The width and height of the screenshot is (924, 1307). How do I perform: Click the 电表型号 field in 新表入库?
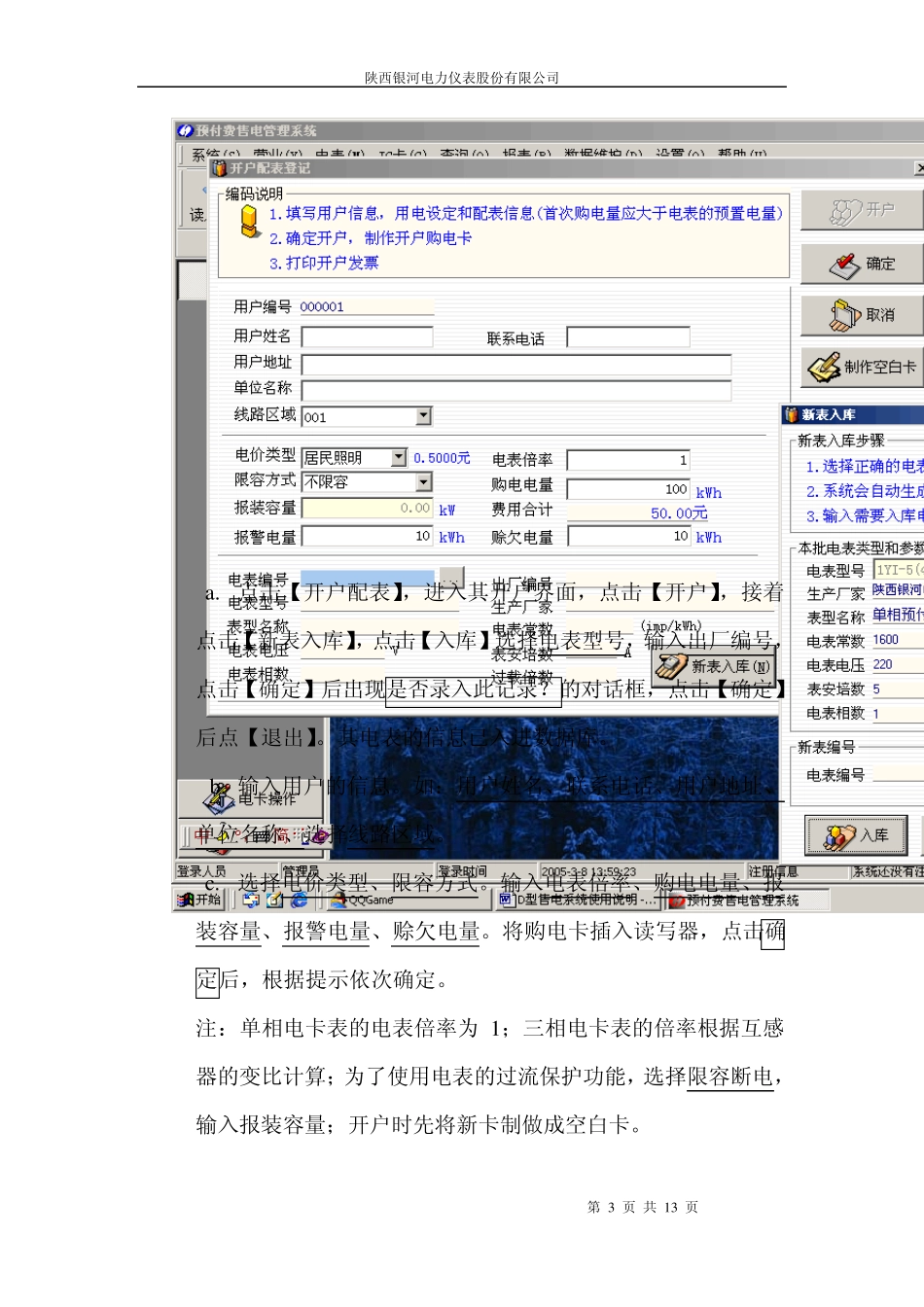[898, 570]
